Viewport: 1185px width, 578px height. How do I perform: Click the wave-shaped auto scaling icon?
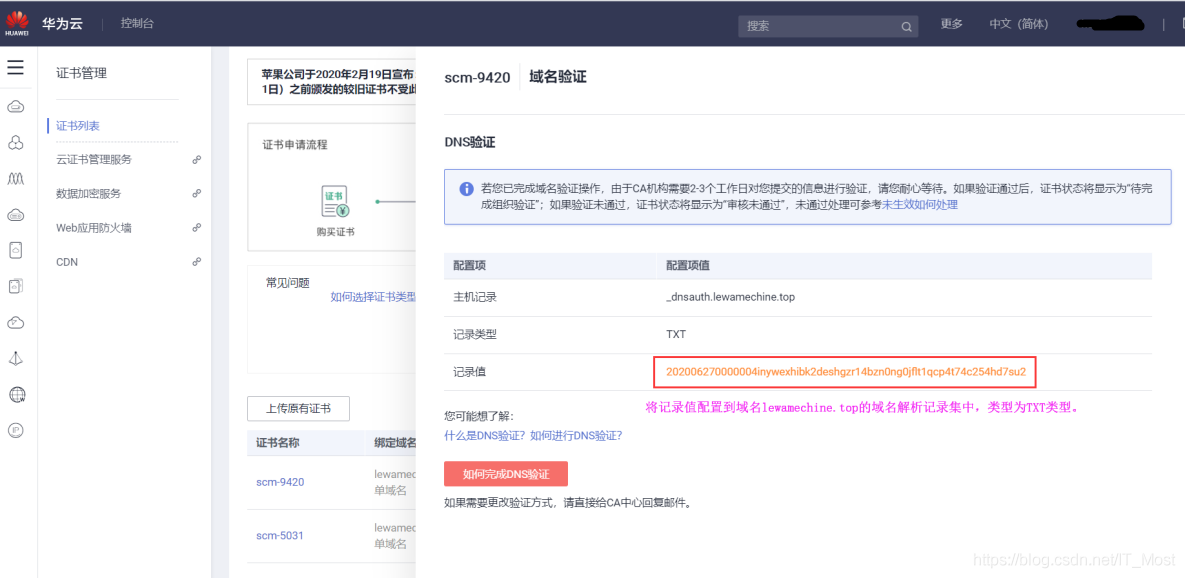point(15,179)
